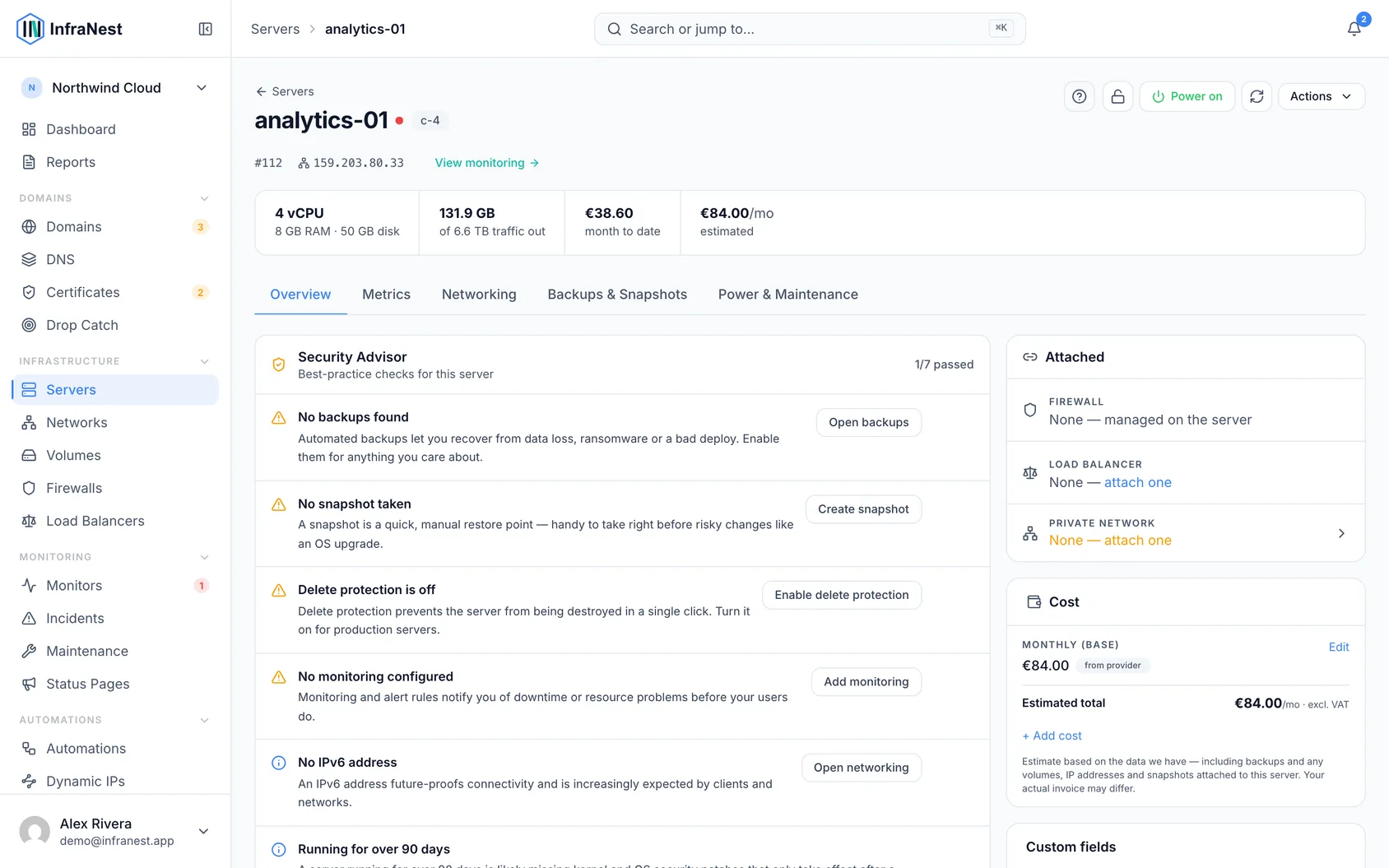Follow the View monitoring link

click(x=487, y=163)
